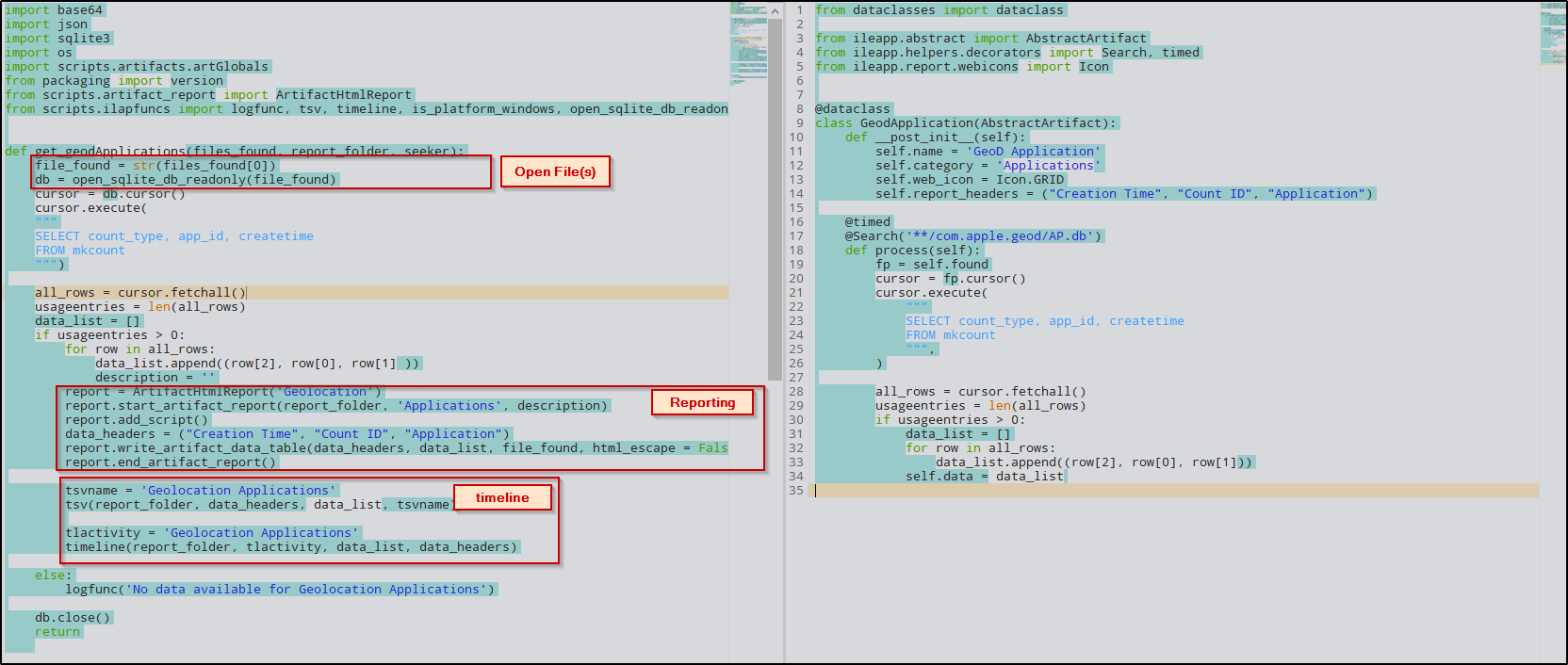Viewport: 1568px width, 665px height.
Task: Click the 'else:' line
Action: [54, 576]
